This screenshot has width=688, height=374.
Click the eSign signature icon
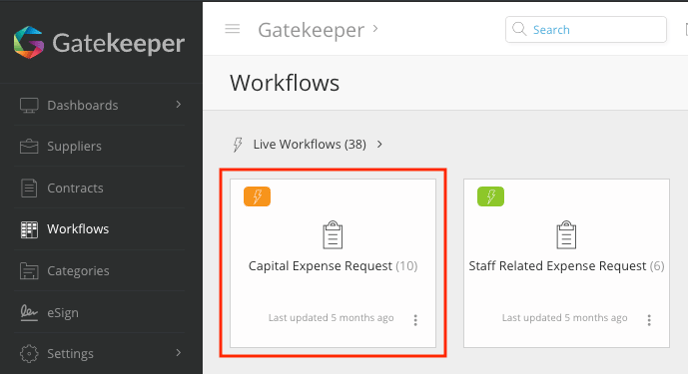29,312
